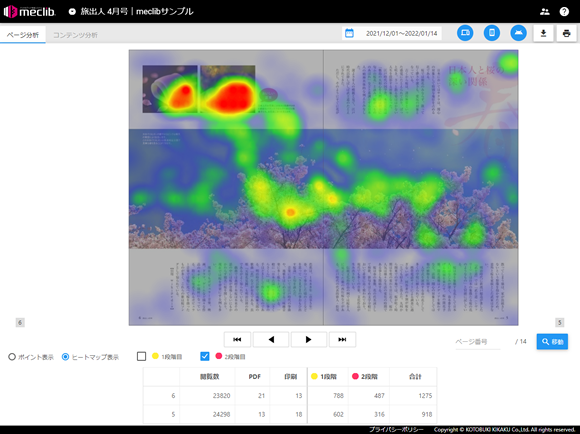Image resolution: width=580 pixels, height=434 pixels.
Task: Switch to コンテンツ分析 tab
Action: coord(75,35)
